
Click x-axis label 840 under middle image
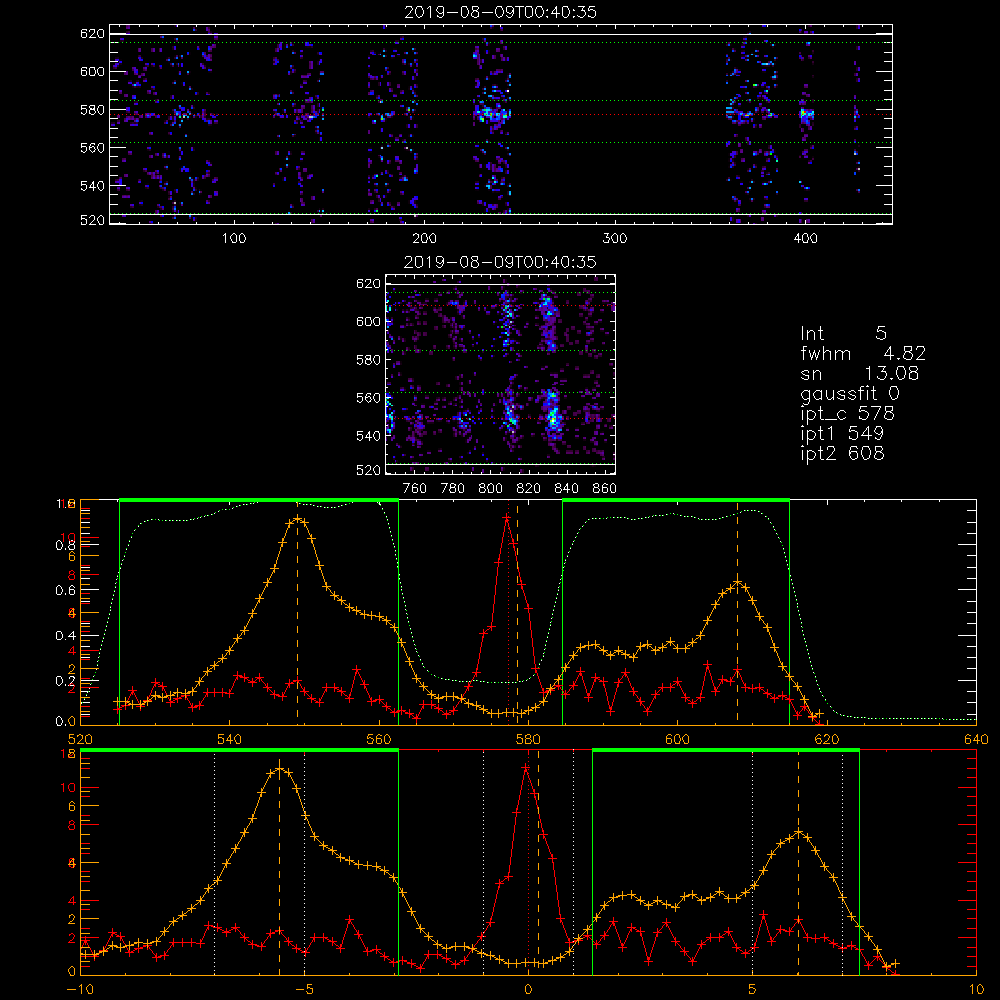coord(566,488)
